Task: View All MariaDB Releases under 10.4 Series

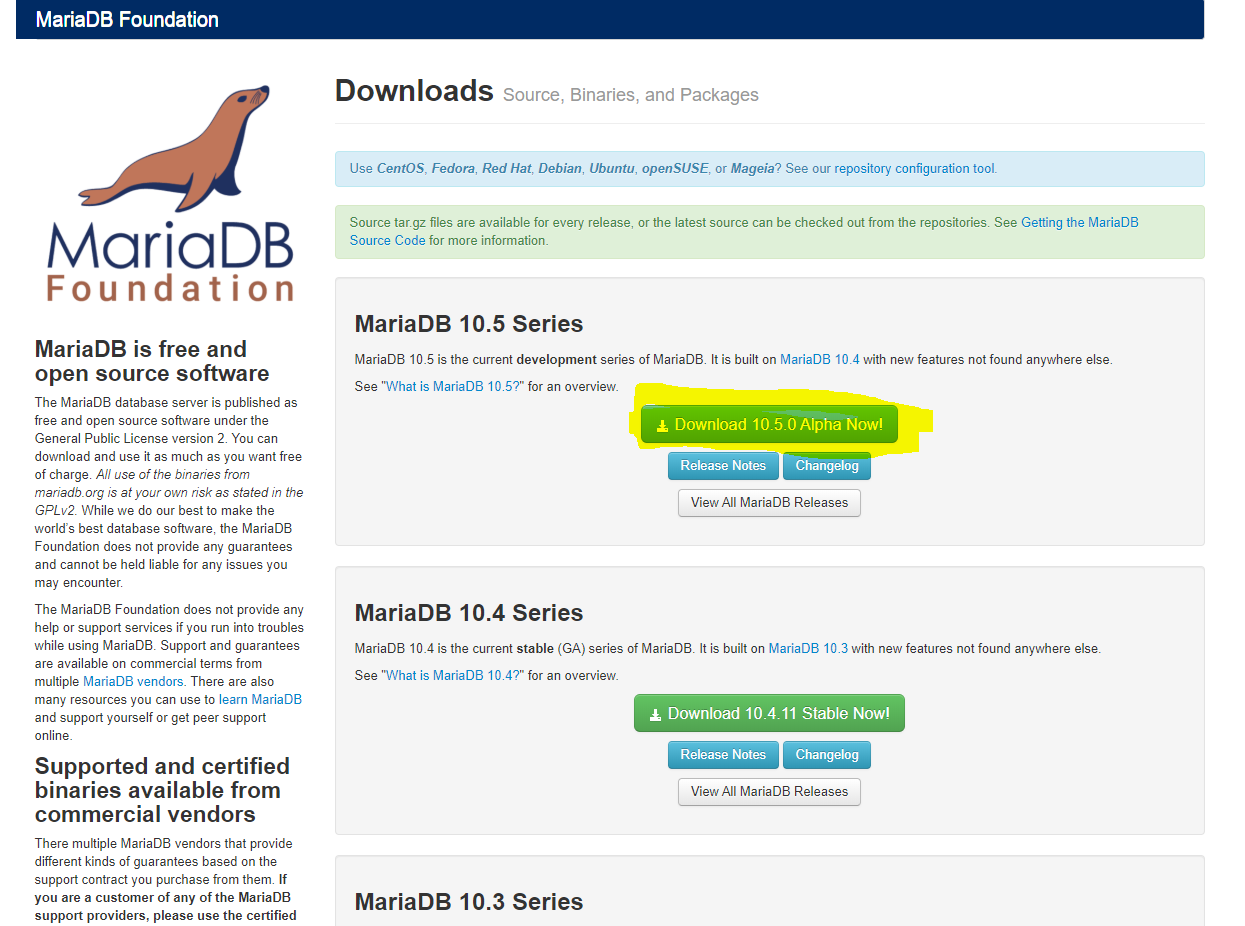Action: tap(769, 792)
